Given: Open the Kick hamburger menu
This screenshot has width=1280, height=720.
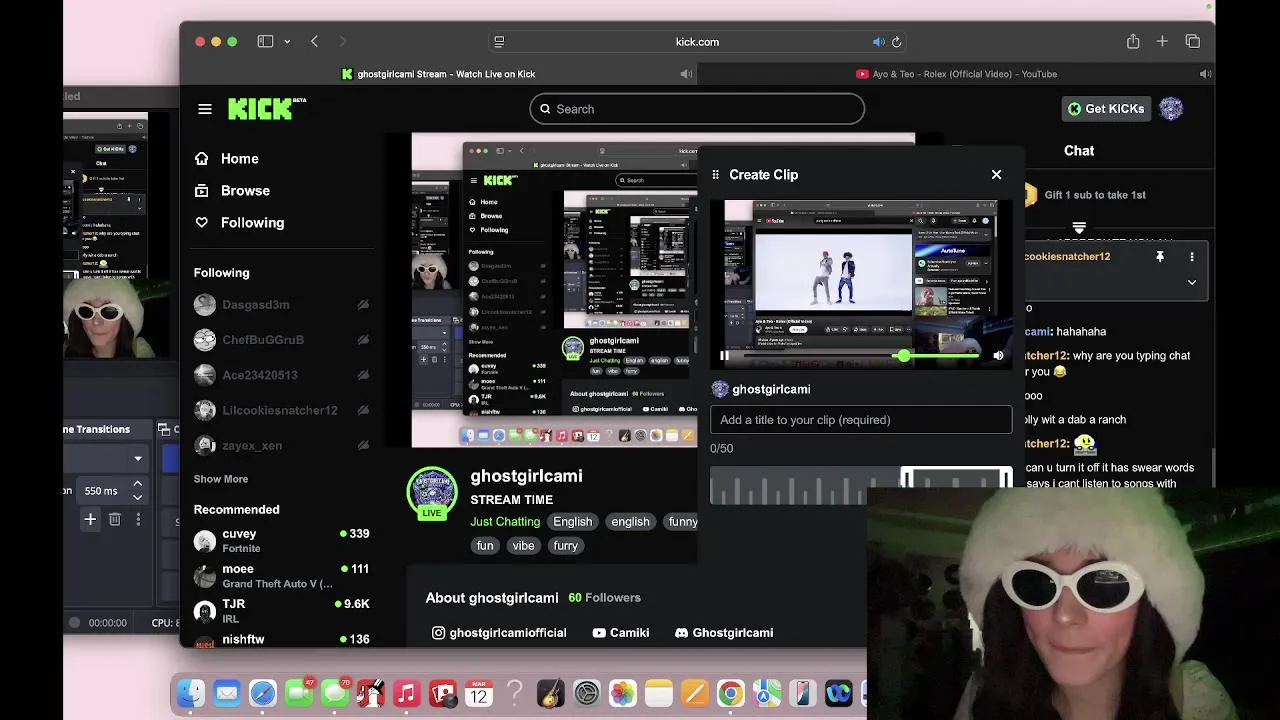Looking at the screenshot, I should (x=205, y=109).
